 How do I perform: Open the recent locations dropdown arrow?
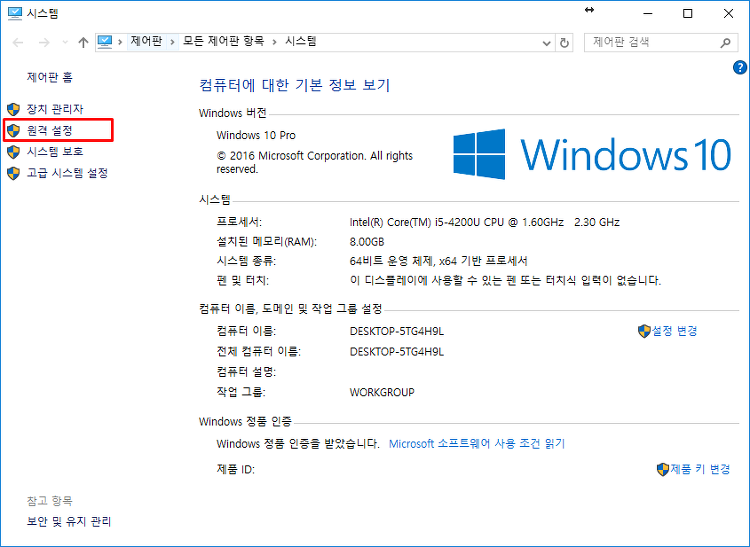(65, 43)
